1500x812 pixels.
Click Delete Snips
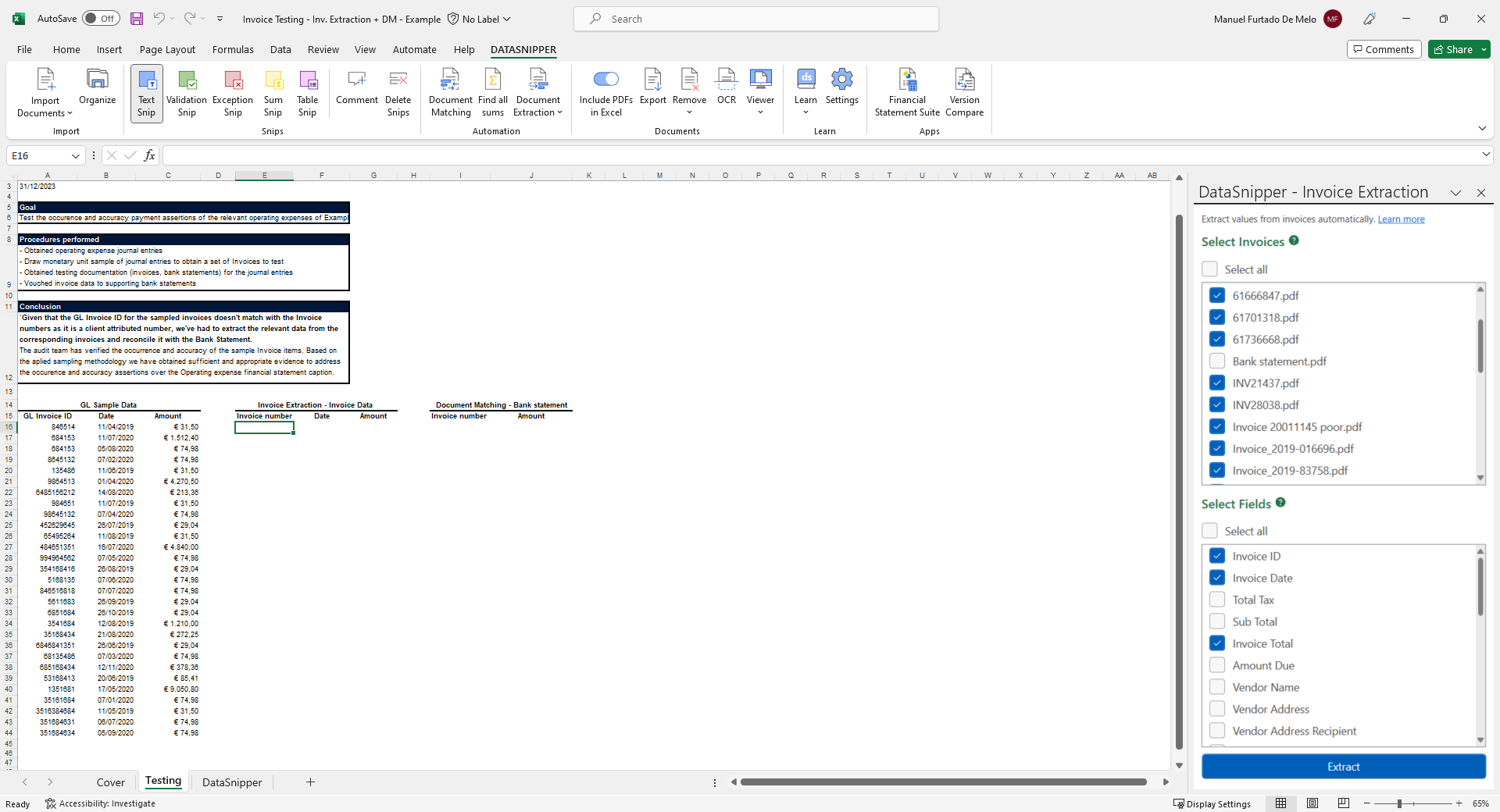(398, 90)
